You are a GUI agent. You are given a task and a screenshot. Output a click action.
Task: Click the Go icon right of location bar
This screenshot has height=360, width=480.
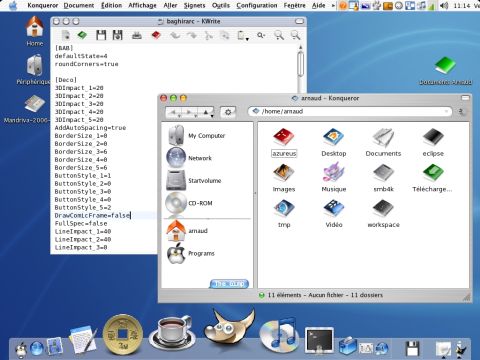tap(462, 112)
